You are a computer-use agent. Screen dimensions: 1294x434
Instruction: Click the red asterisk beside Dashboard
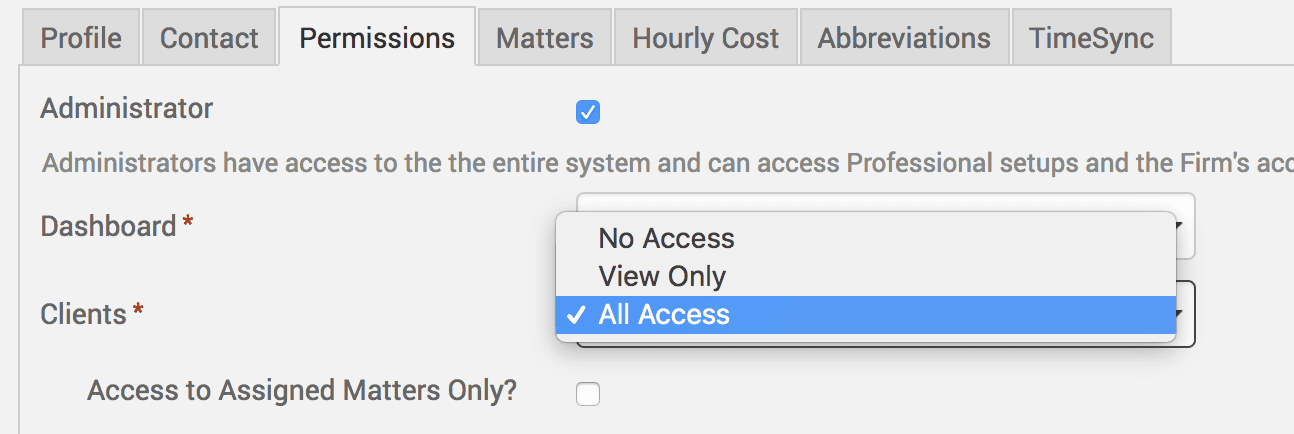click(188, 224)
